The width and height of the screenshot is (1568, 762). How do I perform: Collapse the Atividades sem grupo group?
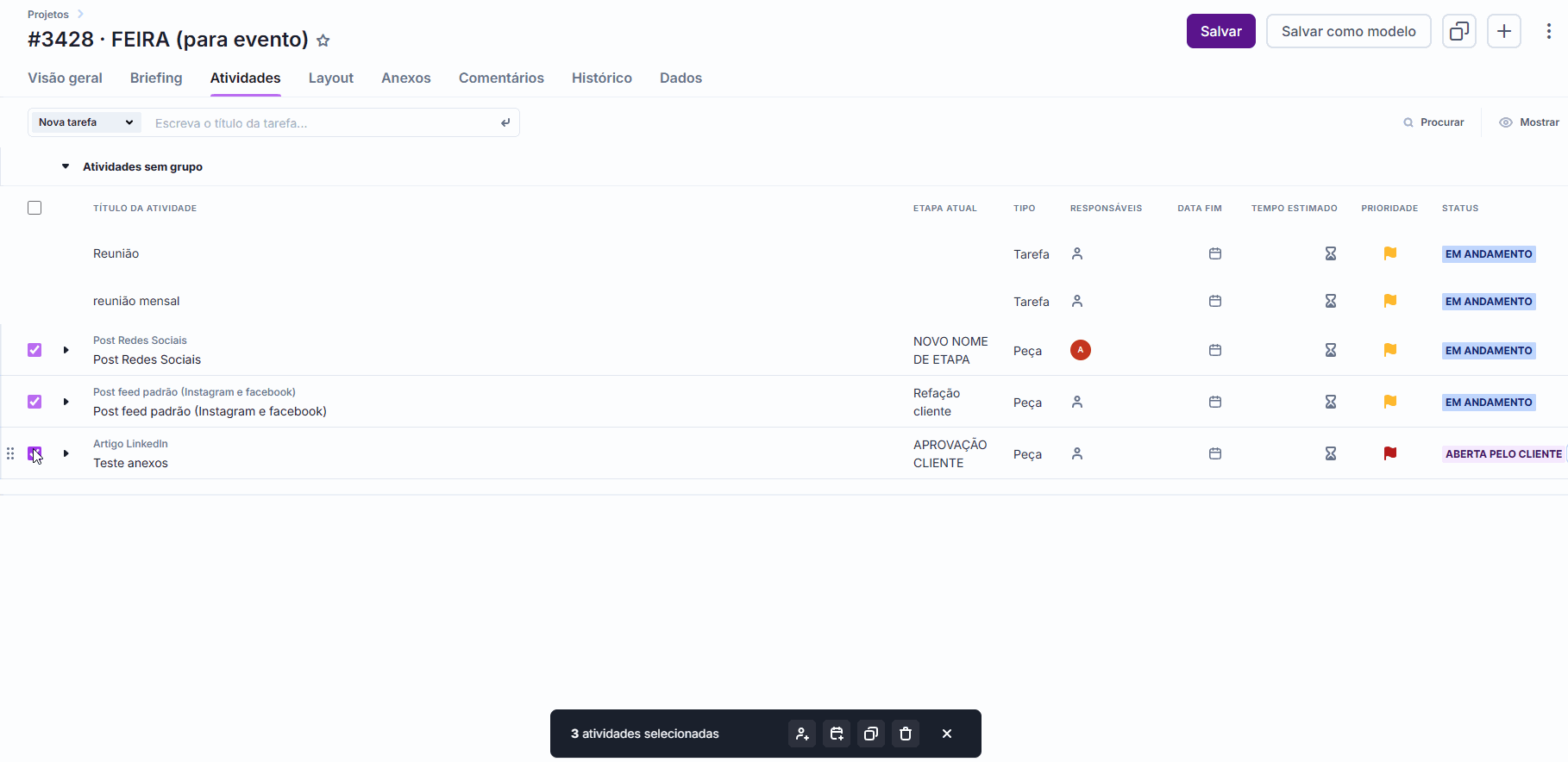tap(66, 166)
